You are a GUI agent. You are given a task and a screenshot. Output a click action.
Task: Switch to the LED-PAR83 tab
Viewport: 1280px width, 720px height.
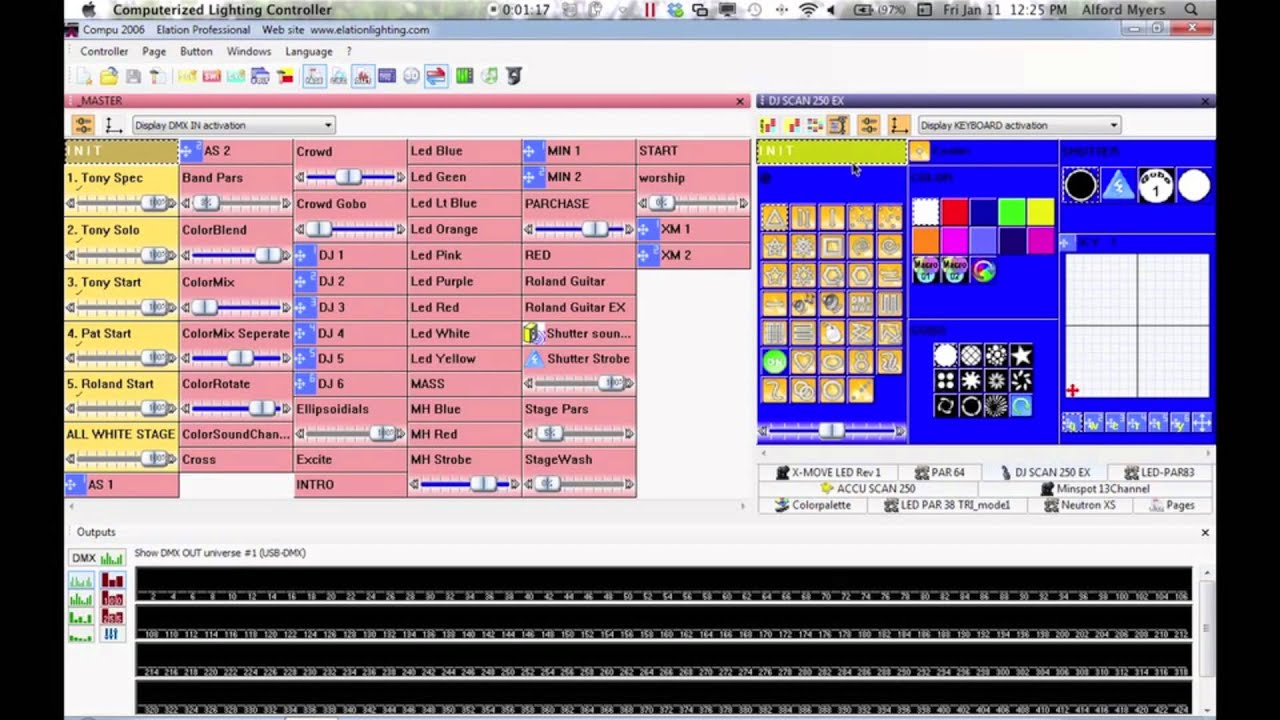[1159, 472]
